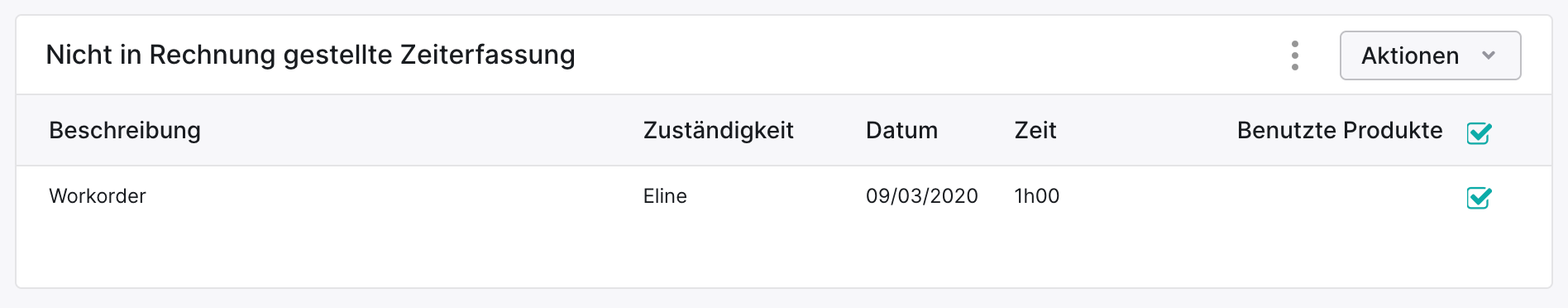Screen dimensions: 1568x308
Task: Toggle the select-all checkbox in header
Action: pyautogui.click(x=1479, y=132)
